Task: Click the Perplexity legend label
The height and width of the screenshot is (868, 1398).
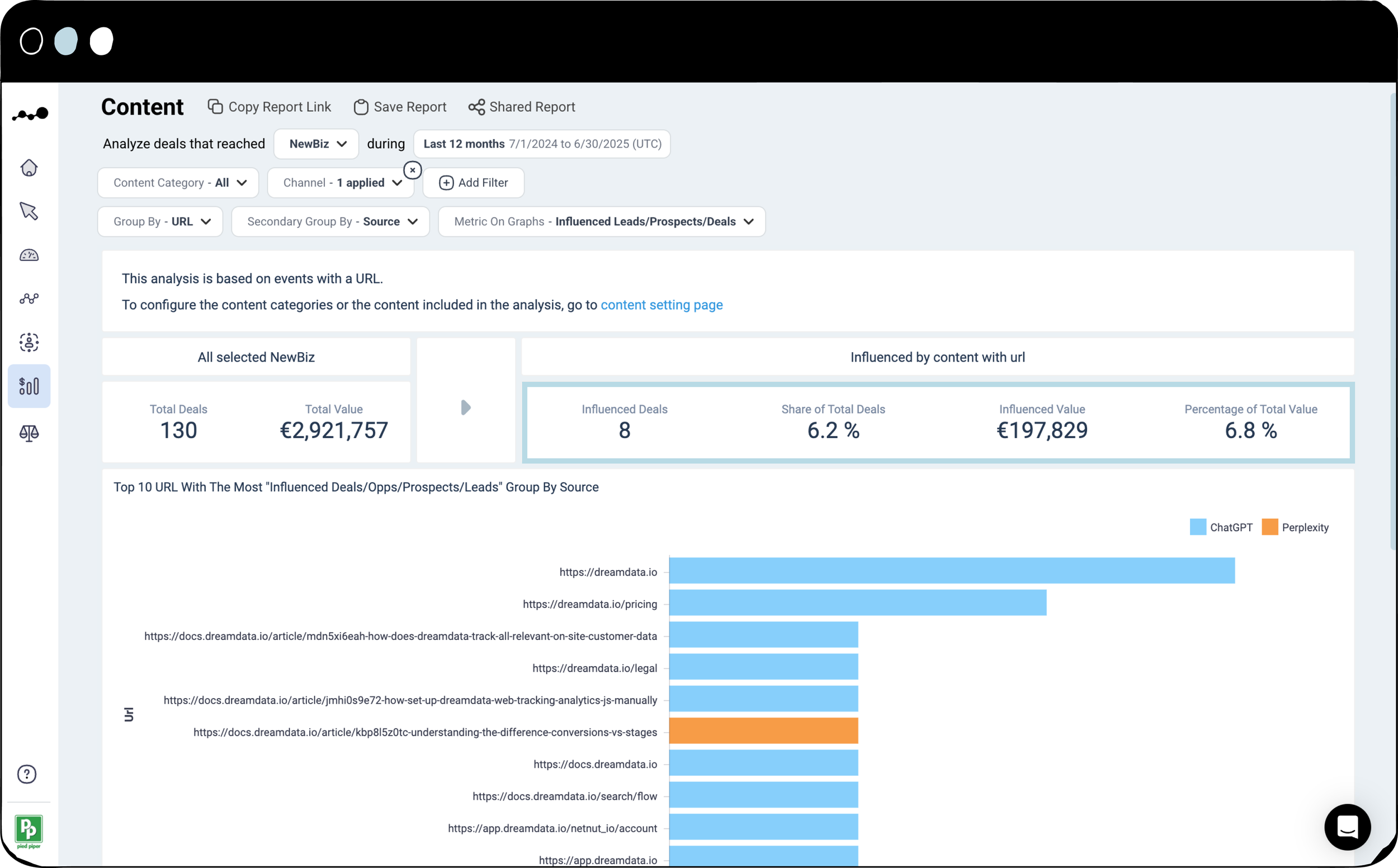Action: (1305, 528)
